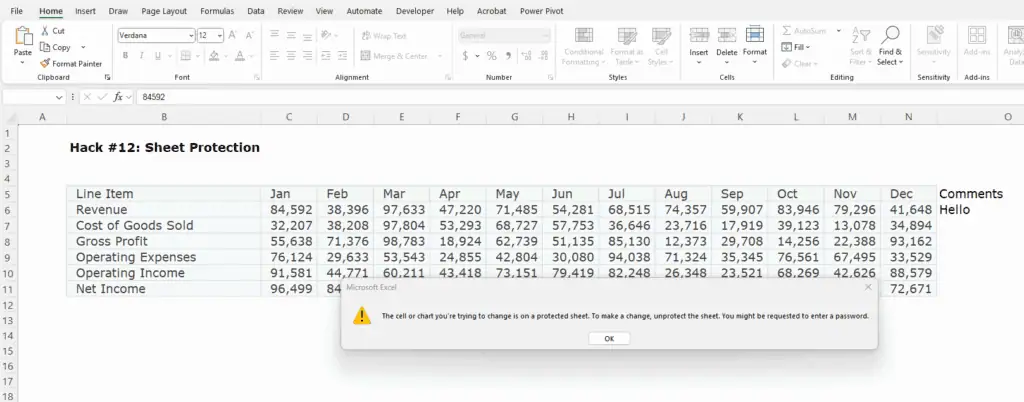Screen dimensions: 1024x402
Task: Open Conditional Formatting menu
Action: pos(584,46)
